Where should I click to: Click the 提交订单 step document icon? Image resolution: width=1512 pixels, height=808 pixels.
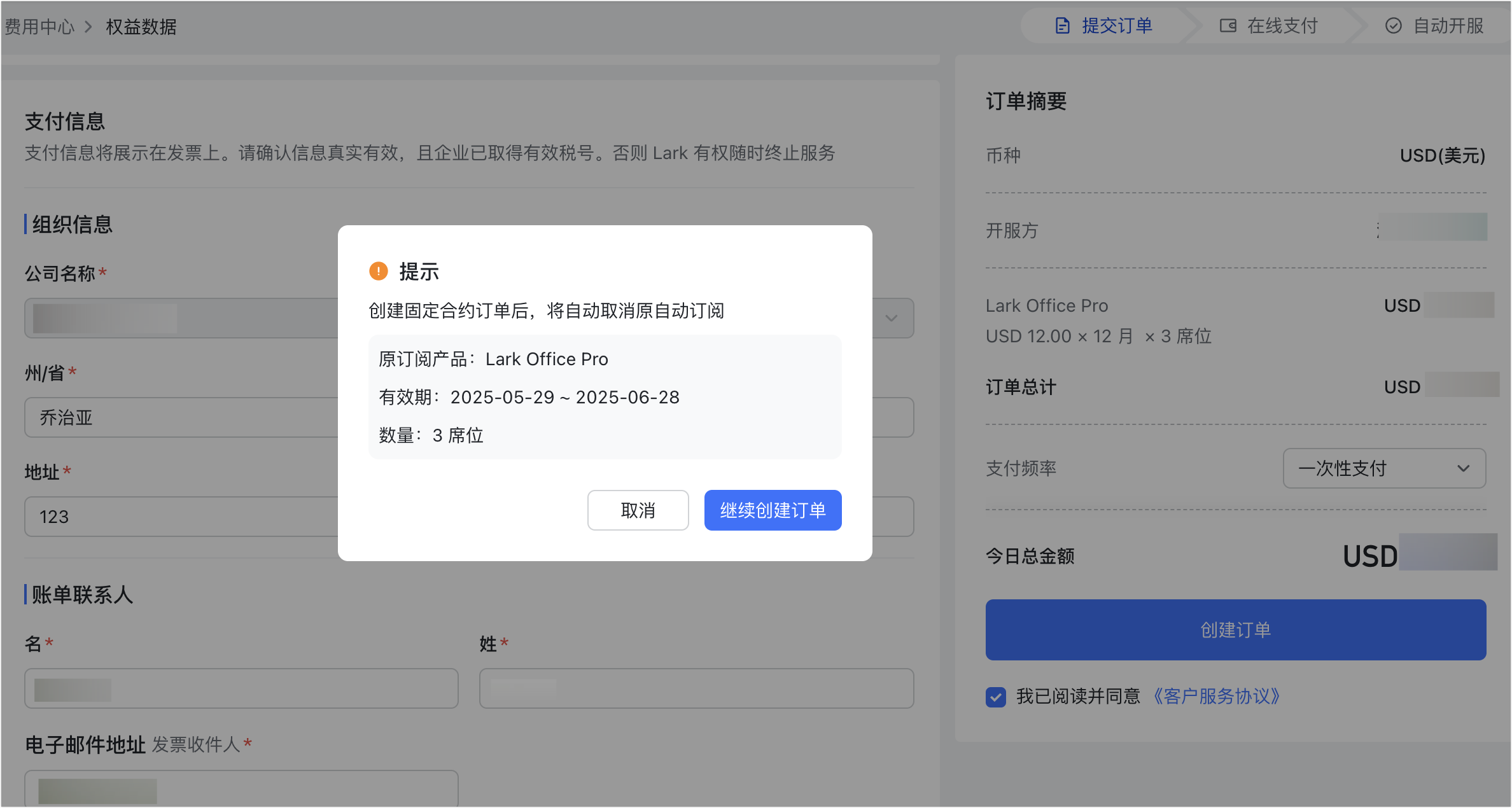(x=1063, y=25)
